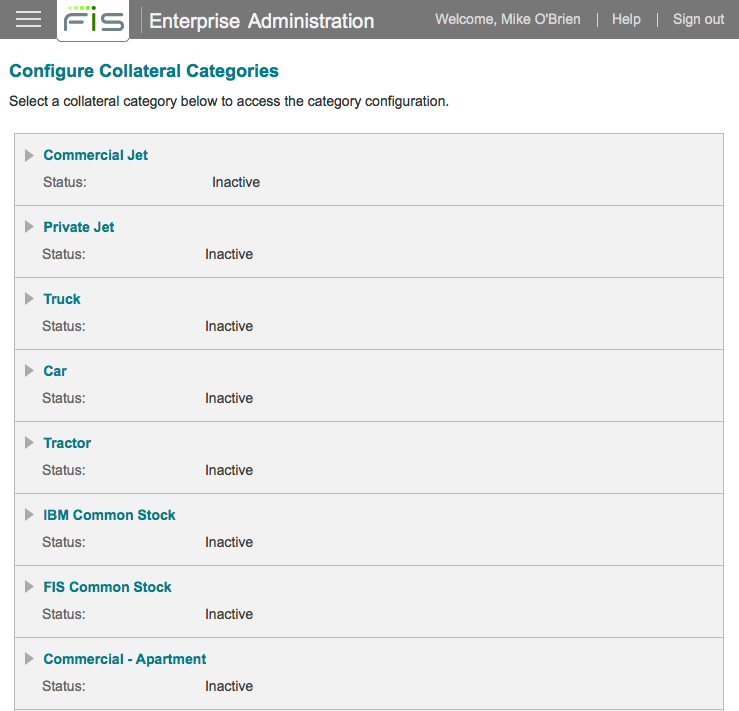739x711 pixels.
Task: Click the Inactive status for Tractor
Action: 229,470
